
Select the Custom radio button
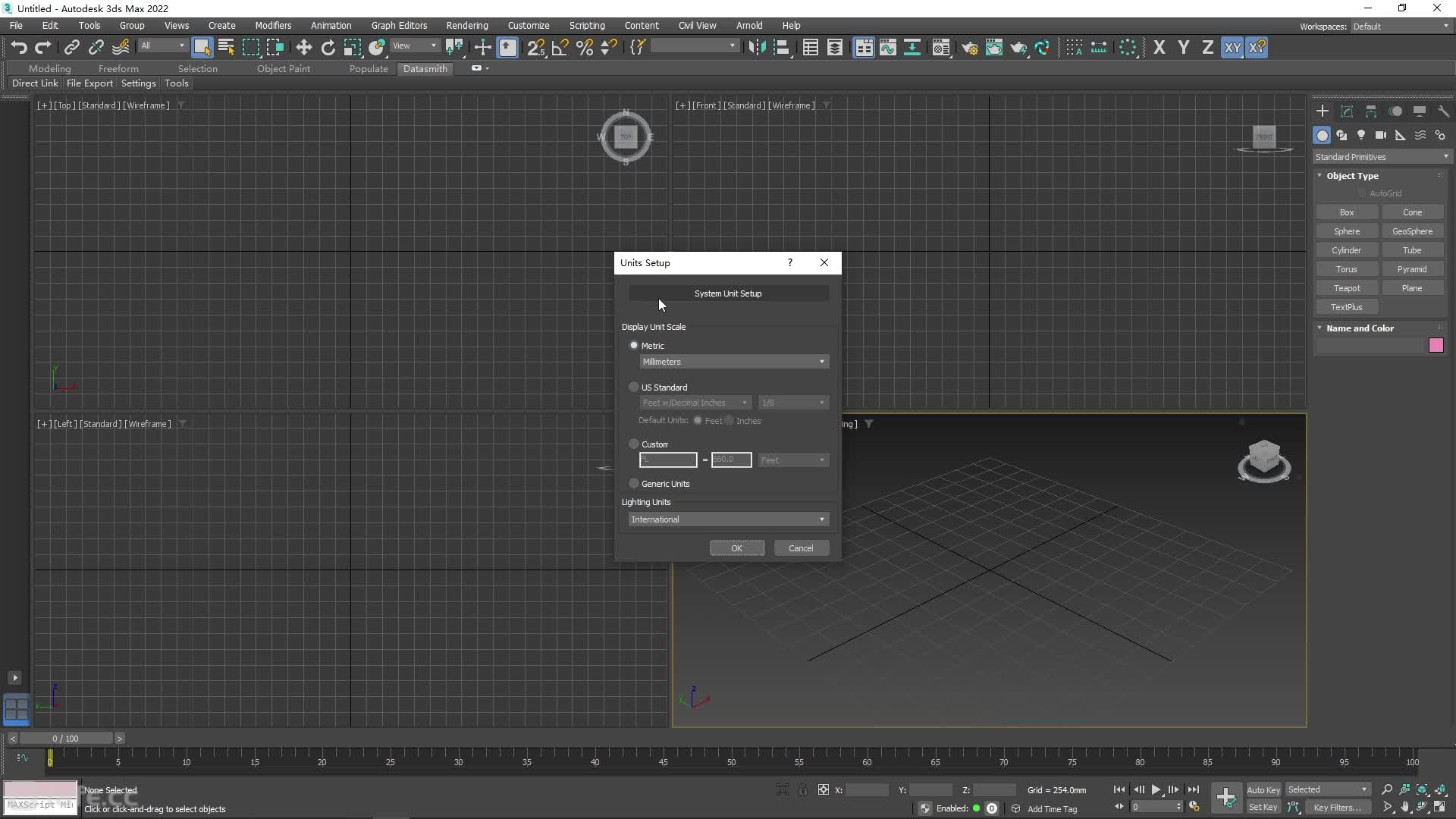click(634, 444)
